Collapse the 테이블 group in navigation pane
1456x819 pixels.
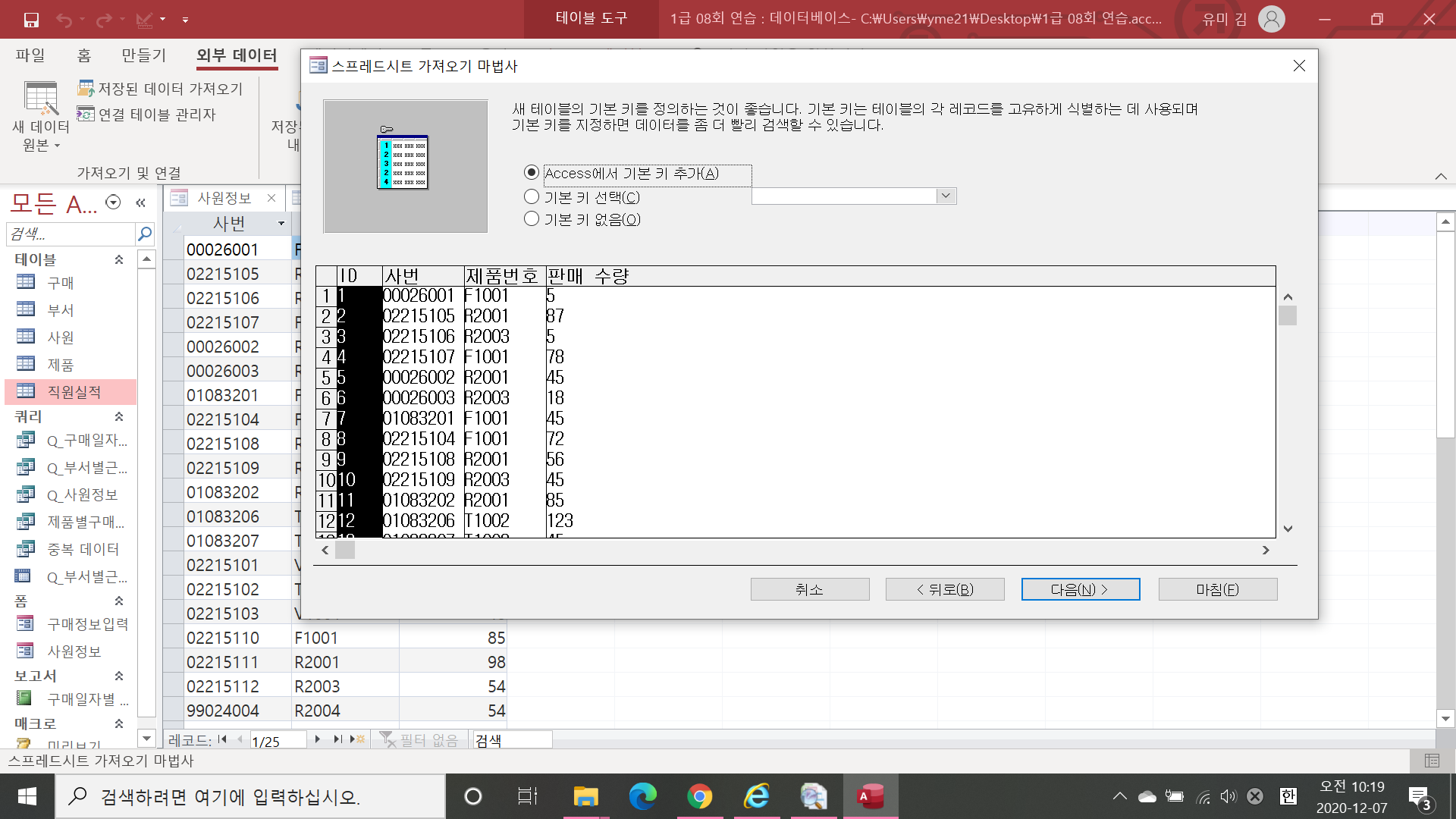point(119,260)
